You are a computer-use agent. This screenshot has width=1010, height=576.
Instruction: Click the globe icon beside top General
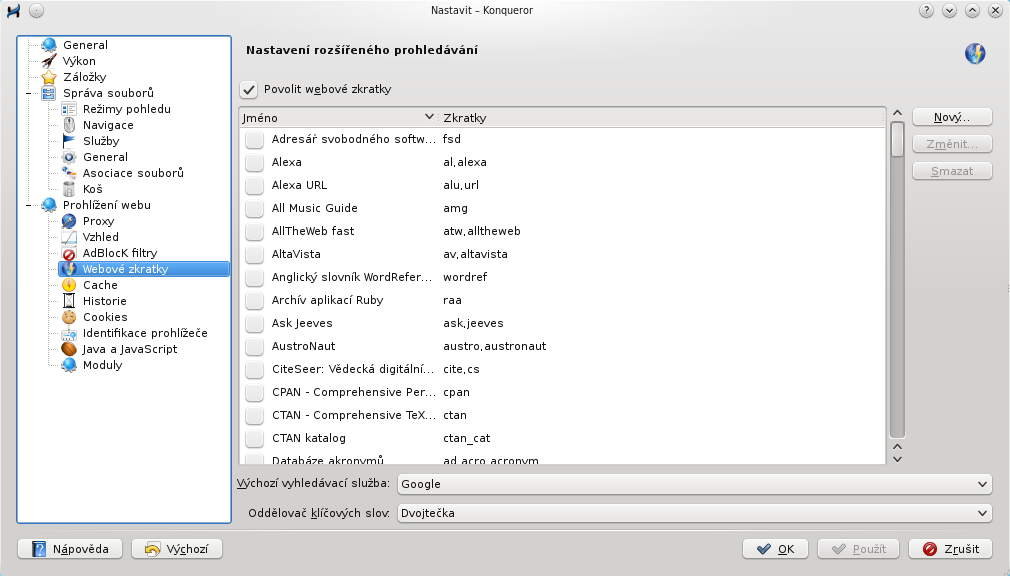(x=49, y=45)
